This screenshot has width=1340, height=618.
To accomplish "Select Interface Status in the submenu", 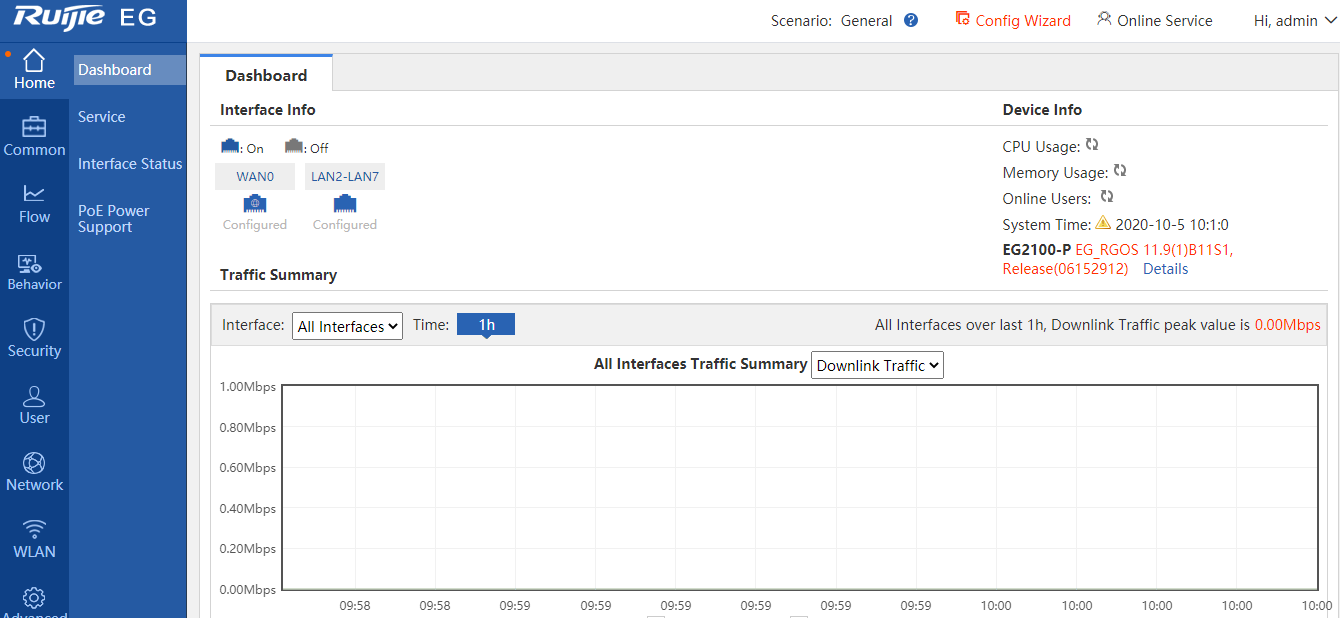I will point(130,164).
